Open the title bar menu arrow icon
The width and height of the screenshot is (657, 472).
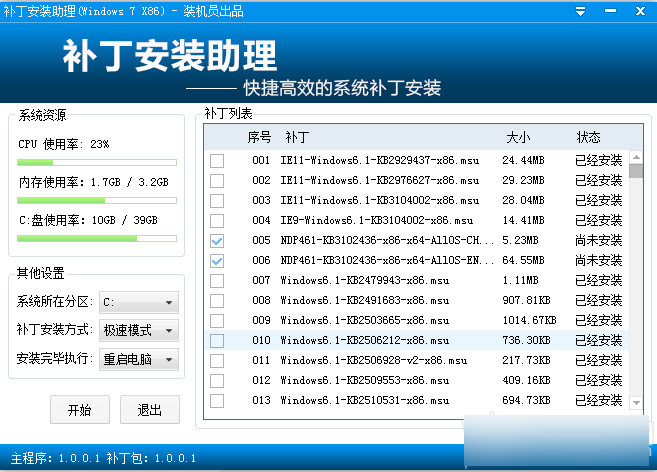point(582,11)
